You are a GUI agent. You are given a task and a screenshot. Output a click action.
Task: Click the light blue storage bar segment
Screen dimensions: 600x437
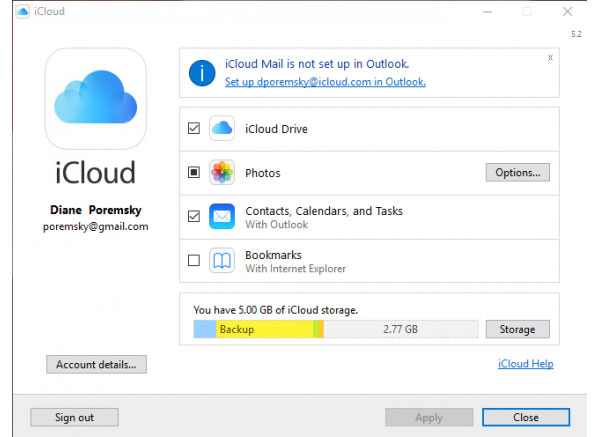205,329
